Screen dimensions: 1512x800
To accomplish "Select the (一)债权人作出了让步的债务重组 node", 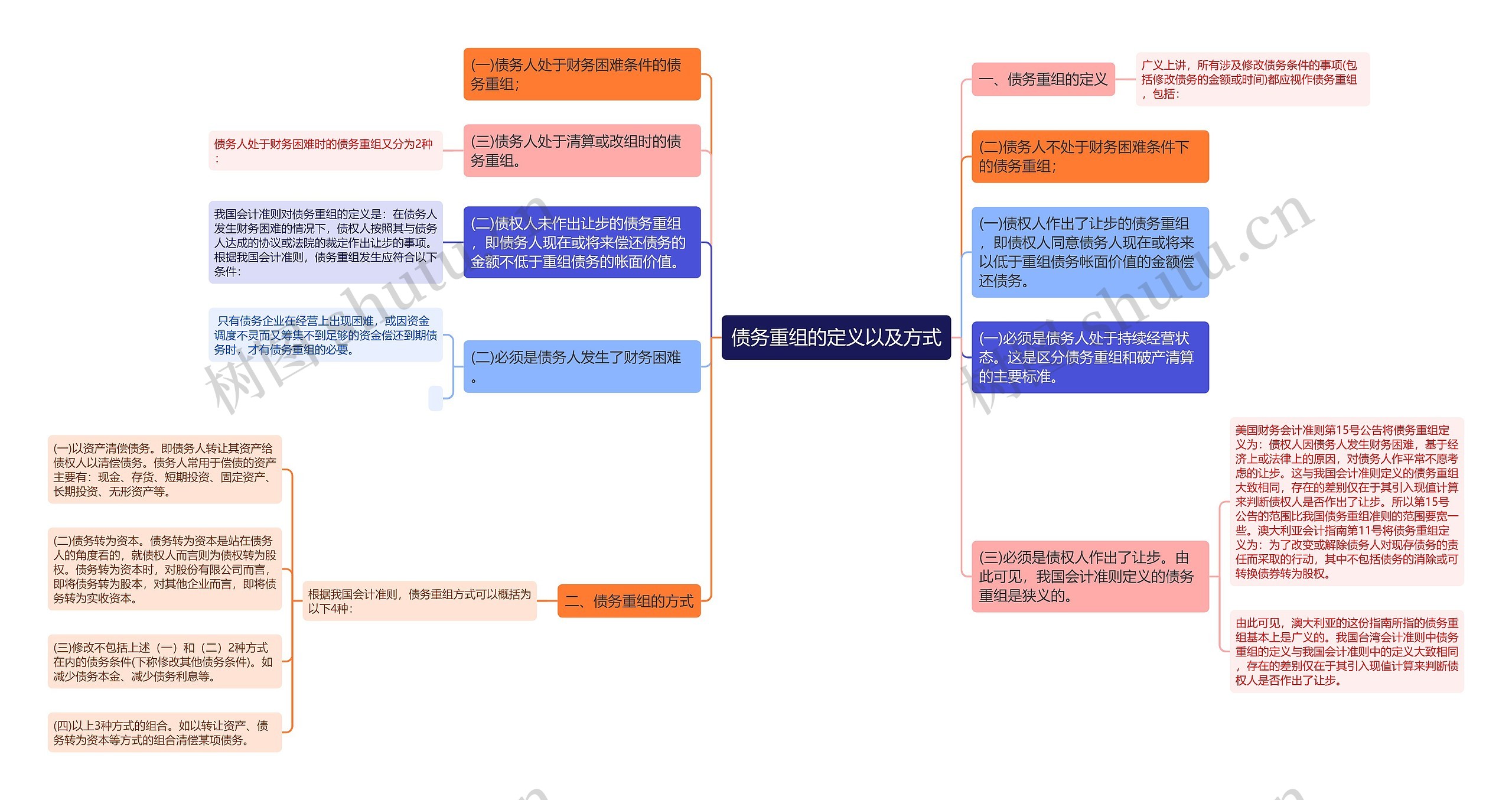I will [x=1090, y=252].
